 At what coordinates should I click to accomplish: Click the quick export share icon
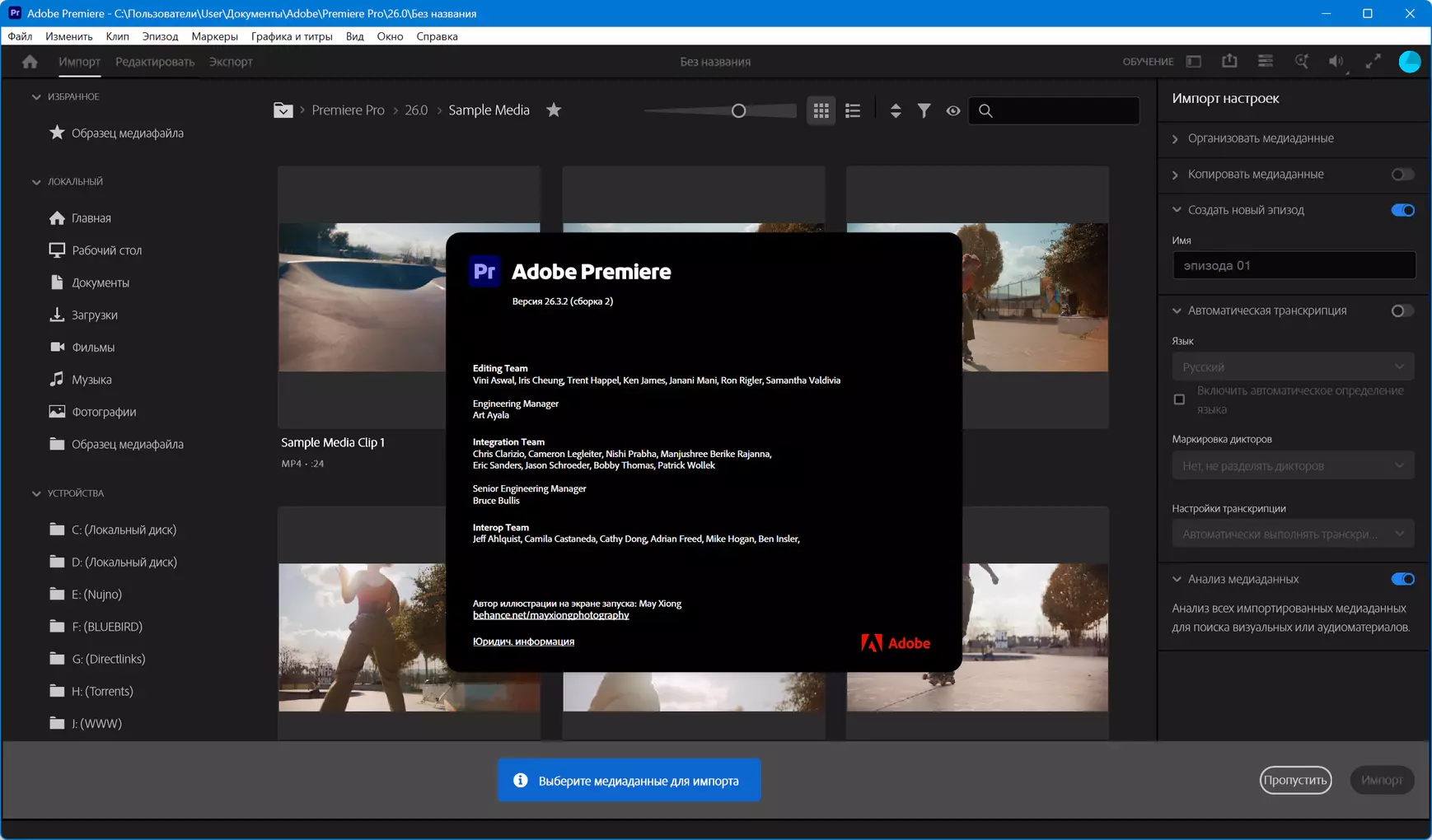point(1229,62)
